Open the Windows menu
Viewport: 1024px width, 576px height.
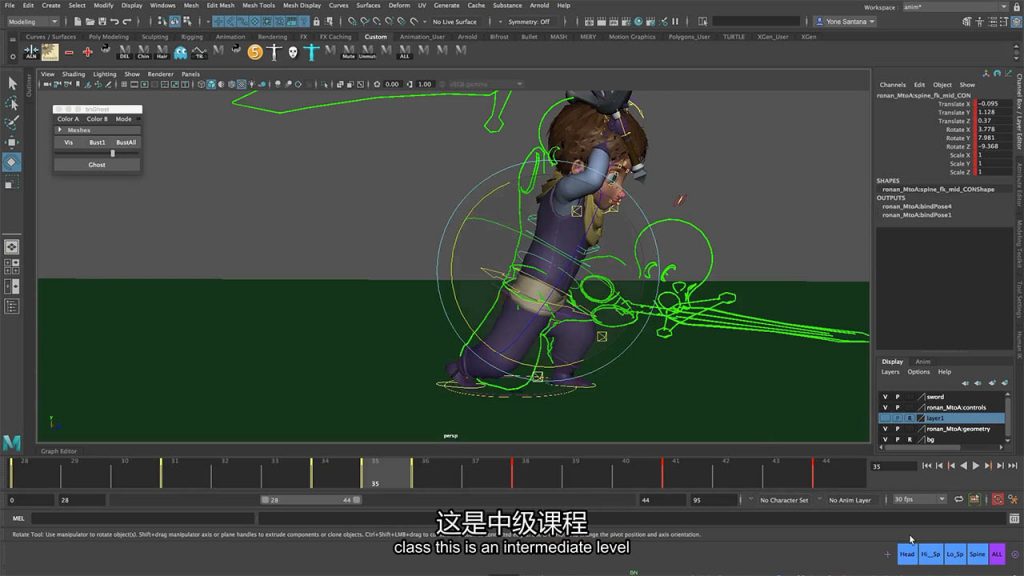pyautogui.click(x=163, y=5)
